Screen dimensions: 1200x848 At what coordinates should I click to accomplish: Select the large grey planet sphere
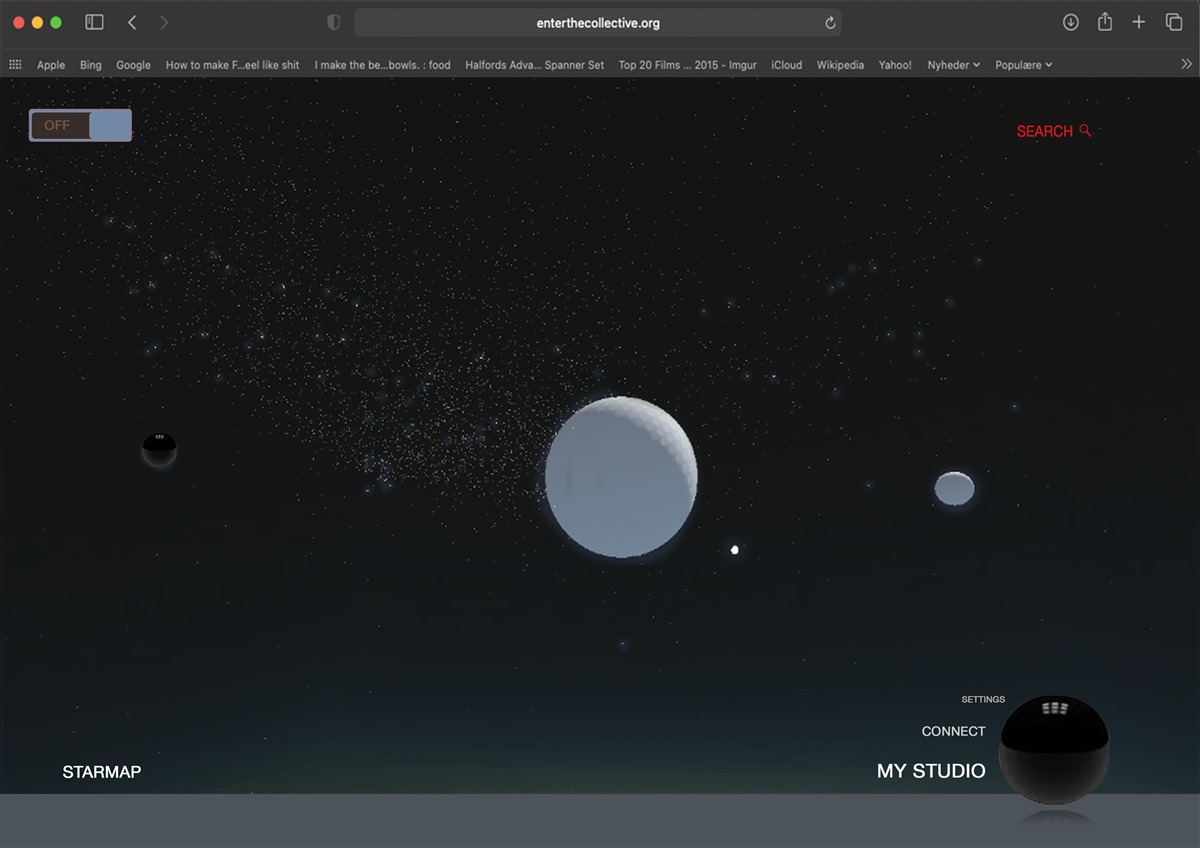pyautogui.click(x=620, y=476)
